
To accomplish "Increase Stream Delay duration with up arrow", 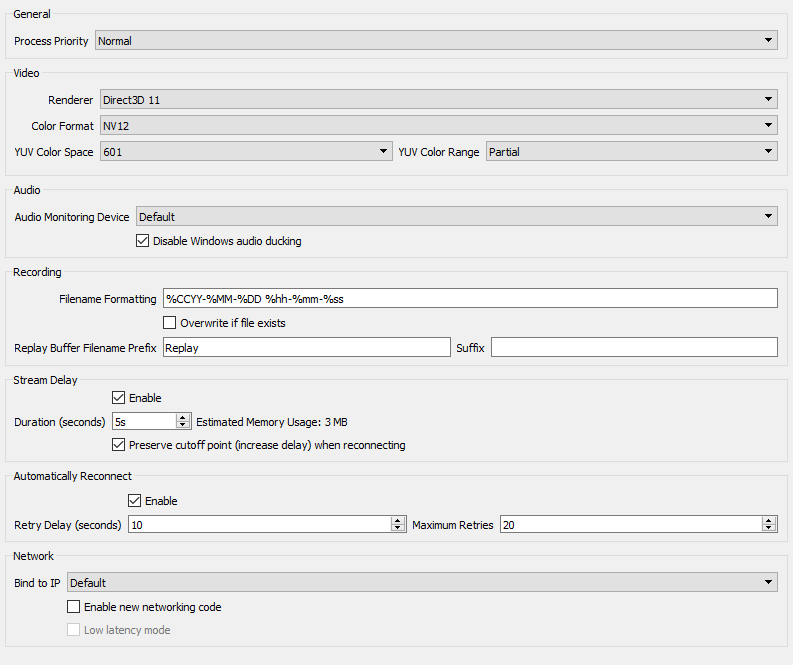I will (183, 418).
